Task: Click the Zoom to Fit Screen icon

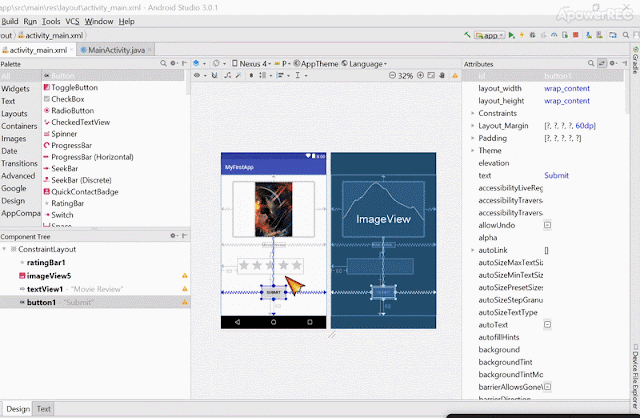Action: coord(431,76)
